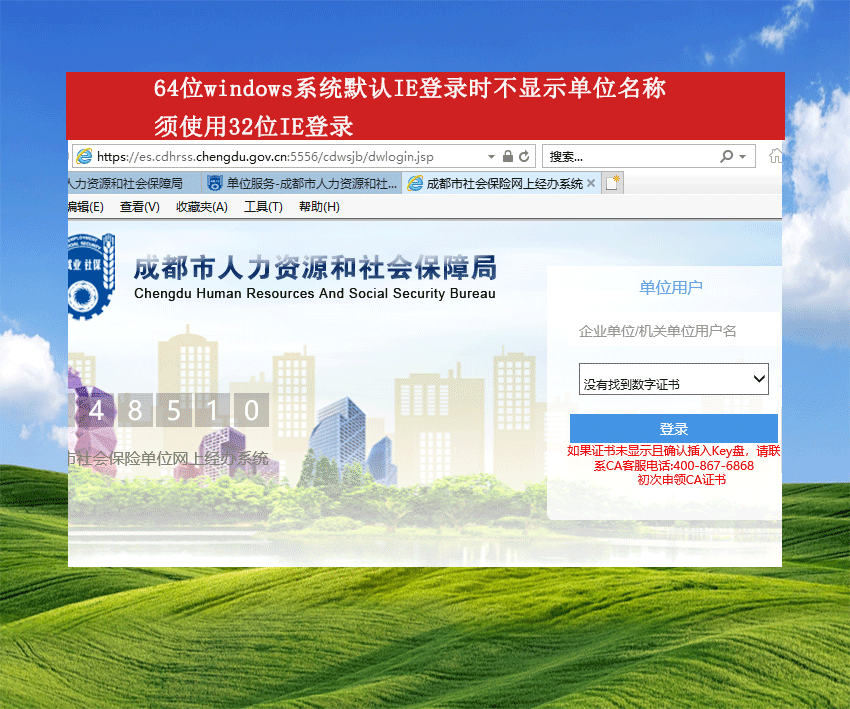Expand the address bar URL history dropdown

coord(491,157)
